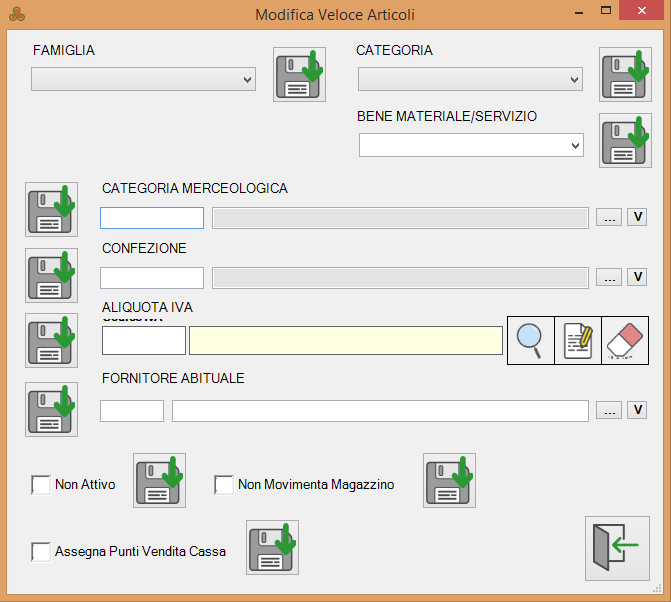Open the BENE MATERIALE/SERVIZIO combo box

tap(470, 145)
